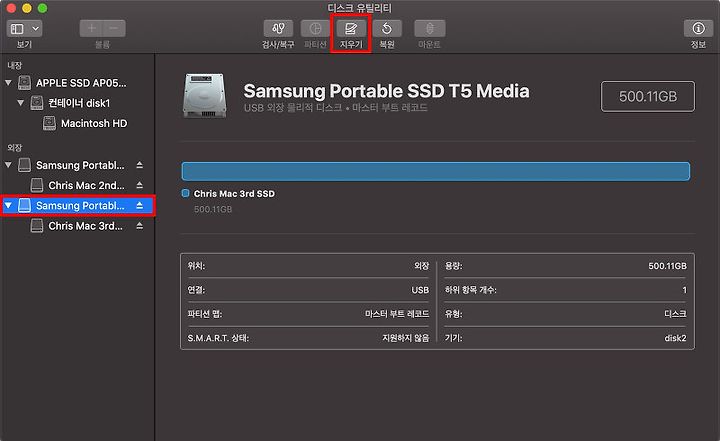720x441 pixels.
Task: Click the disk2 device value
Action: pyautogui.click(x=675, y=338)
